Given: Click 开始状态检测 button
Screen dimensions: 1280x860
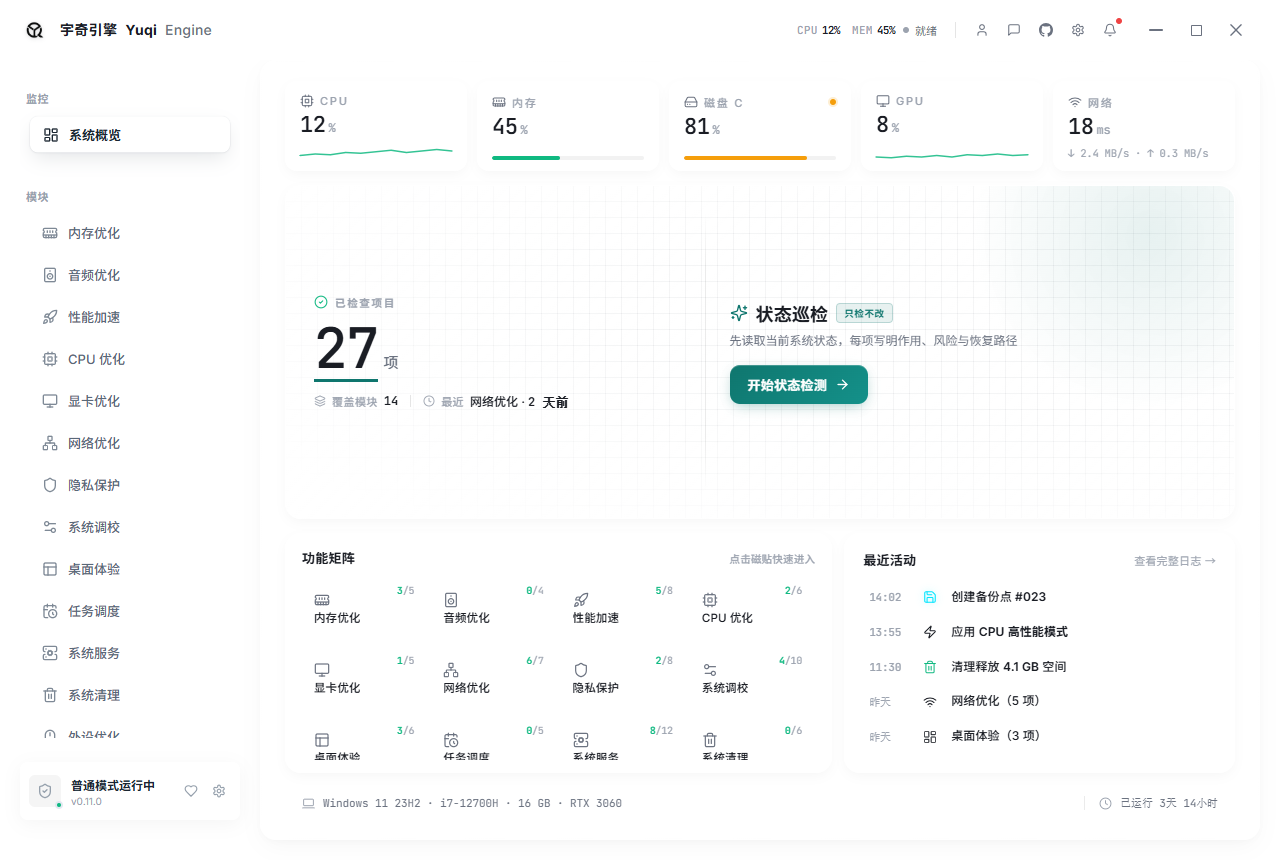Looking at the screenshot, I should click(x=799, y=385).
